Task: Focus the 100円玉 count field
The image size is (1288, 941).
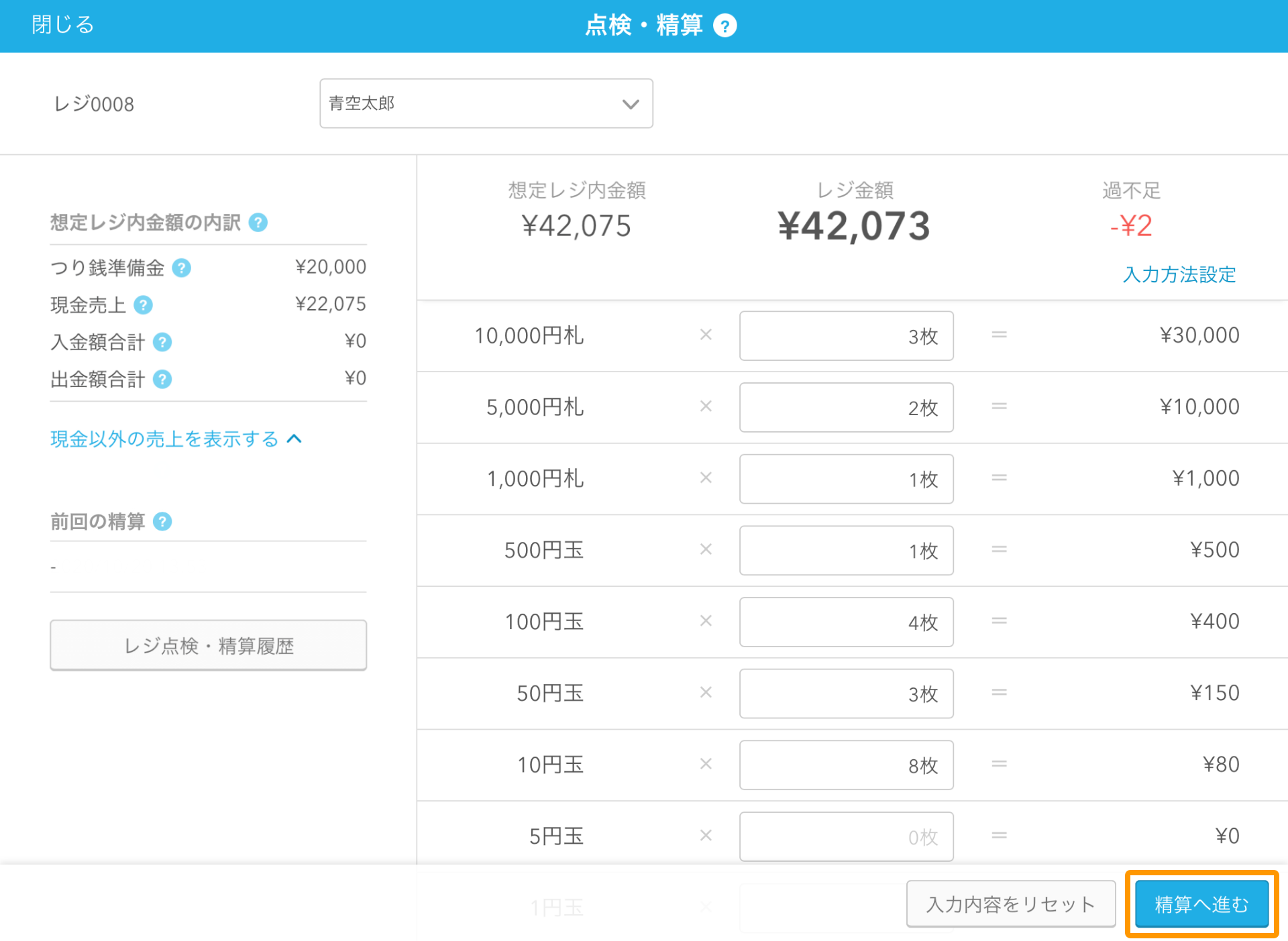Action: [x=847, y=622]
